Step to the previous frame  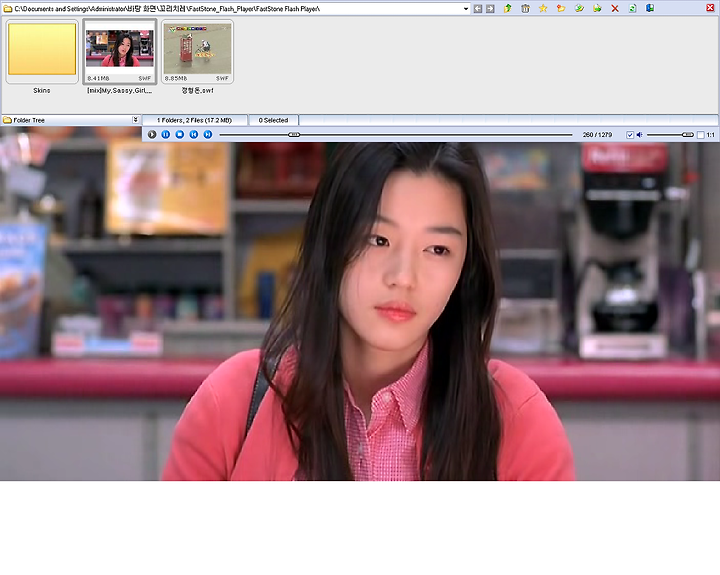pyautogui.click(x=194, y=135)
